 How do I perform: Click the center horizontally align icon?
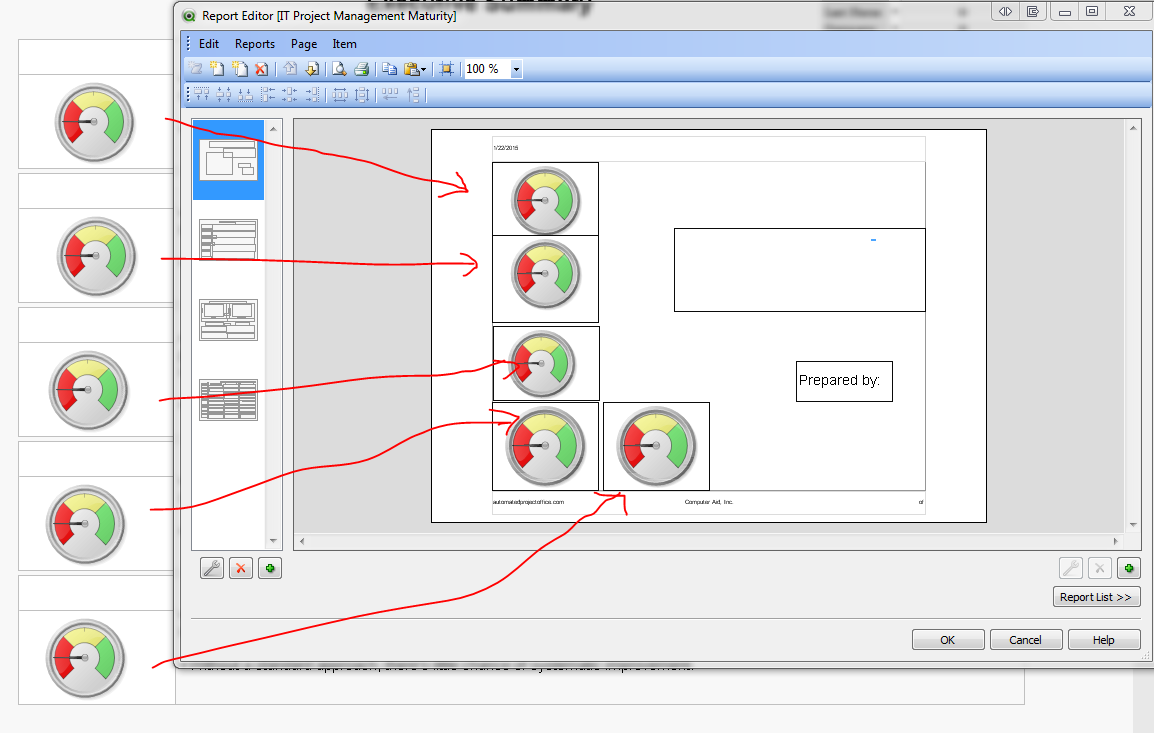(290, 94)
